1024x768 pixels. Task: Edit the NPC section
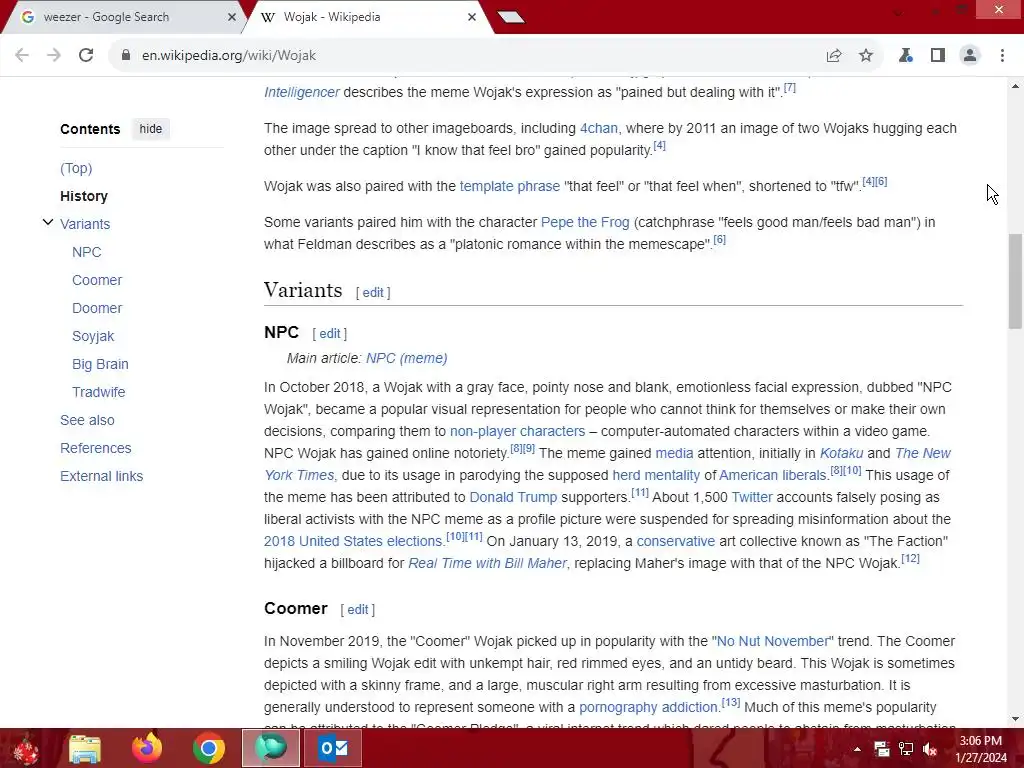tap(330, 334)
